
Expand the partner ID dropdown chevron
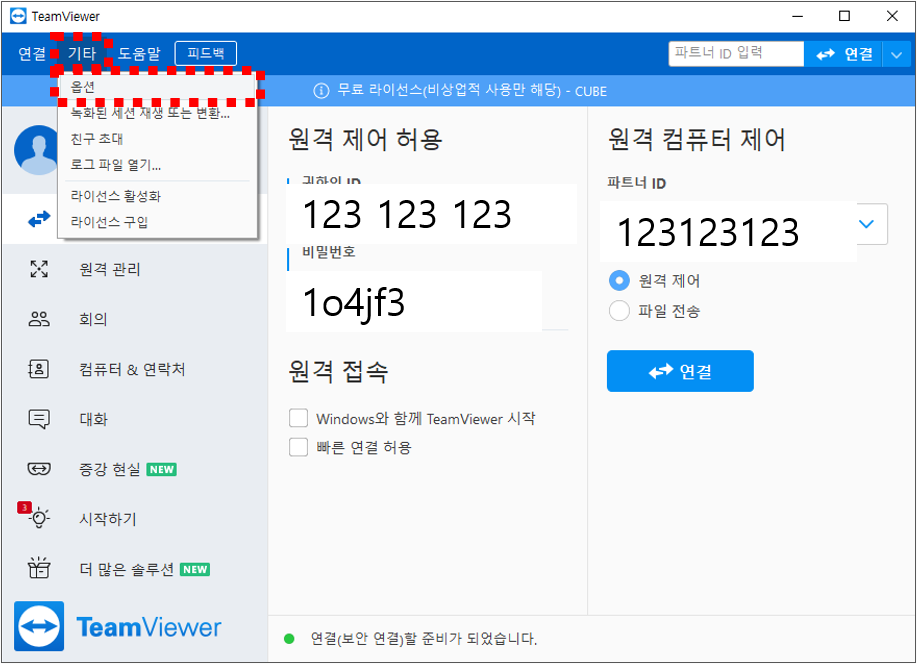[x=867, y=224]
